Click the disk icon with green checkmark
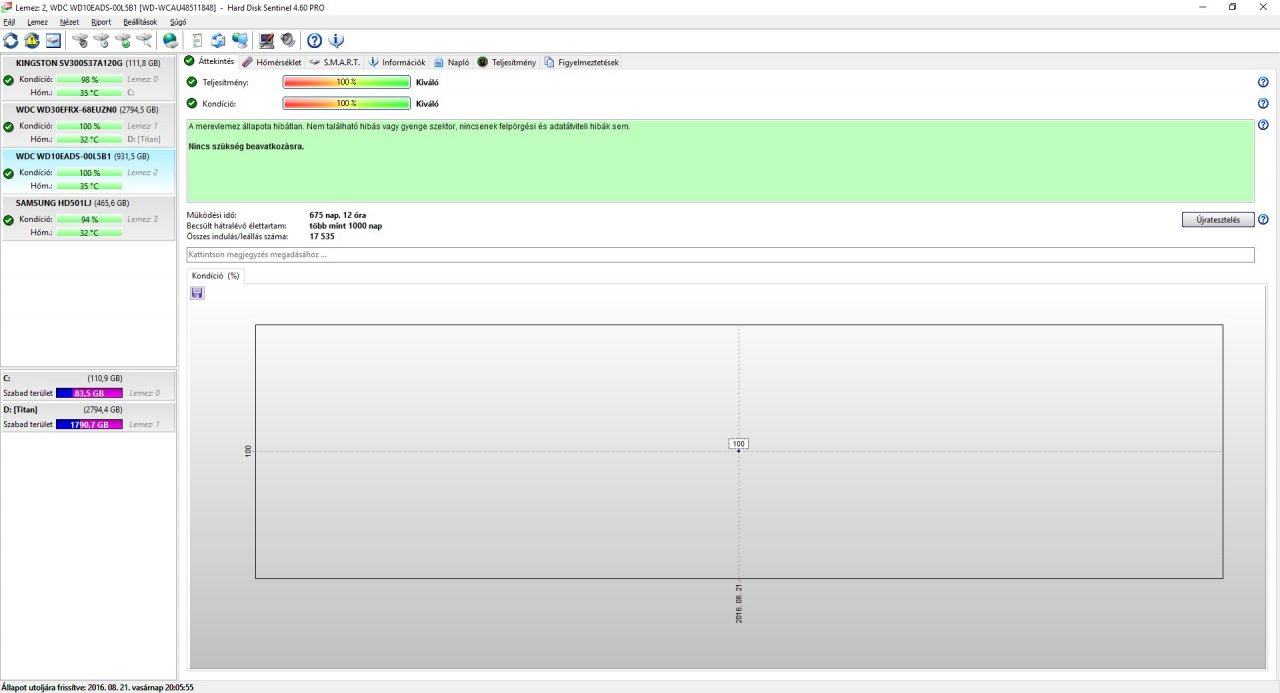Viewport: 1280px width, 693px height. (x=123, y=41)
